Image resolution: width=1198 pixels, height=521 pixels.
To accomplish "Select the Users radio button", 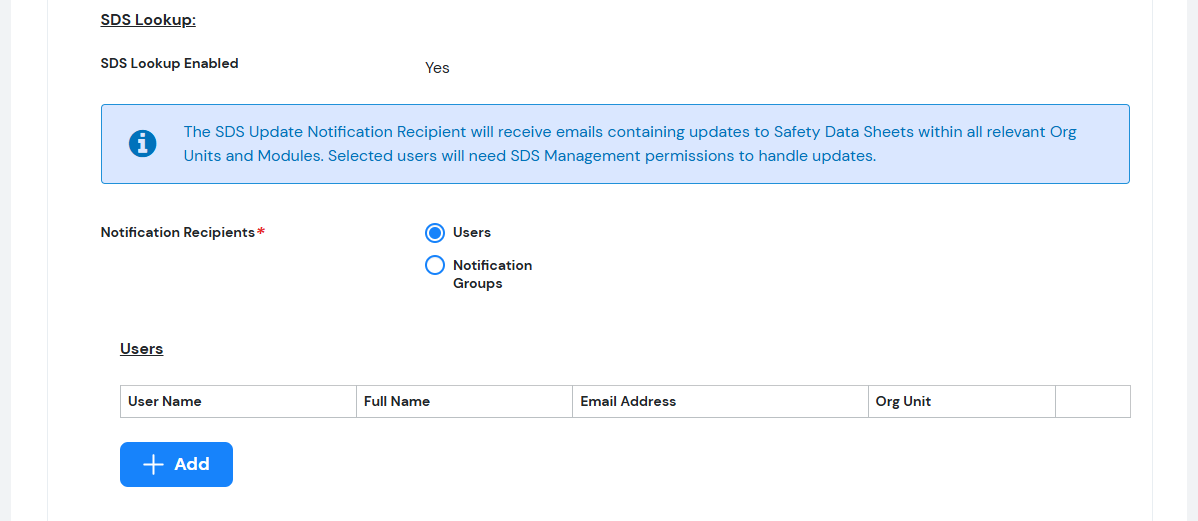I will tap(435, 233).
